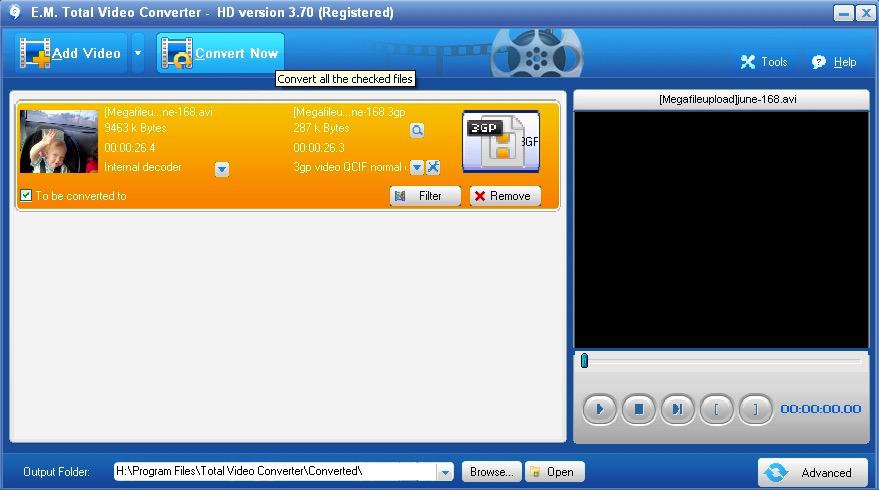Open profile settings wrench icon
This screenshot has width=879, height=490.
(433, 167)
